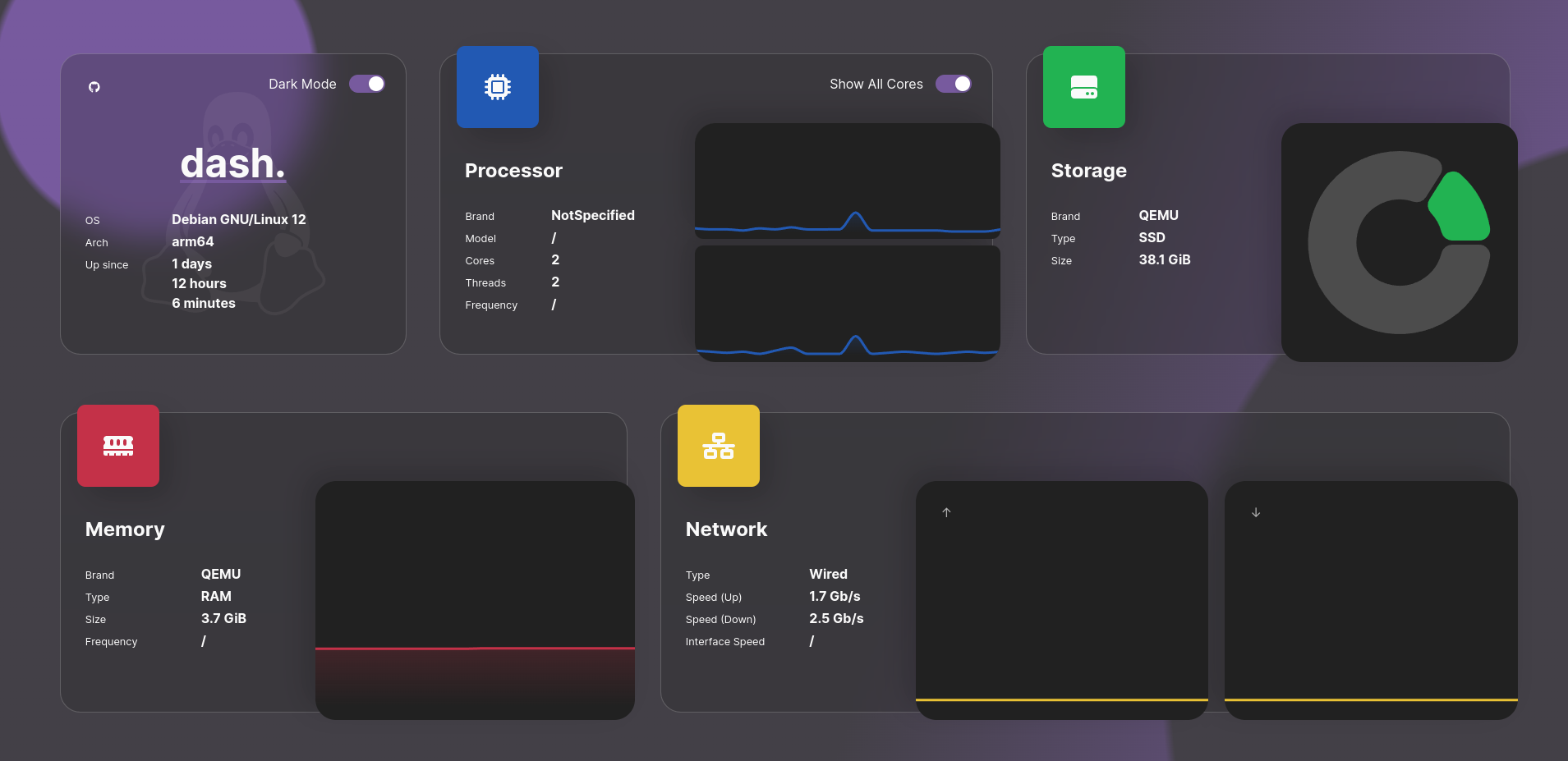Click the storage 'SSD' type value
Viewport: 1568px width, 761px height.
(x=1152, y=237)
